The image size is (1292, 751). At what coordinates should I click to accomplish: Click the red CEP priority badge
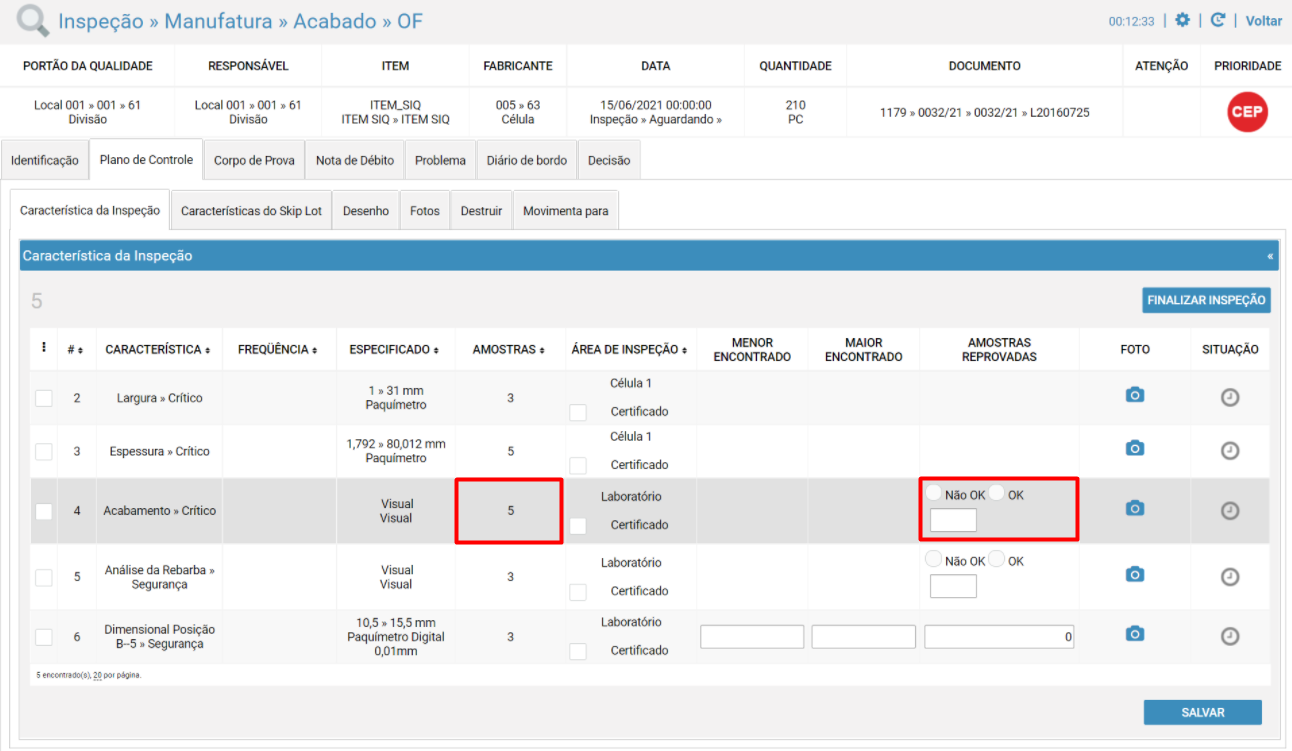(x=1247, y=112)
